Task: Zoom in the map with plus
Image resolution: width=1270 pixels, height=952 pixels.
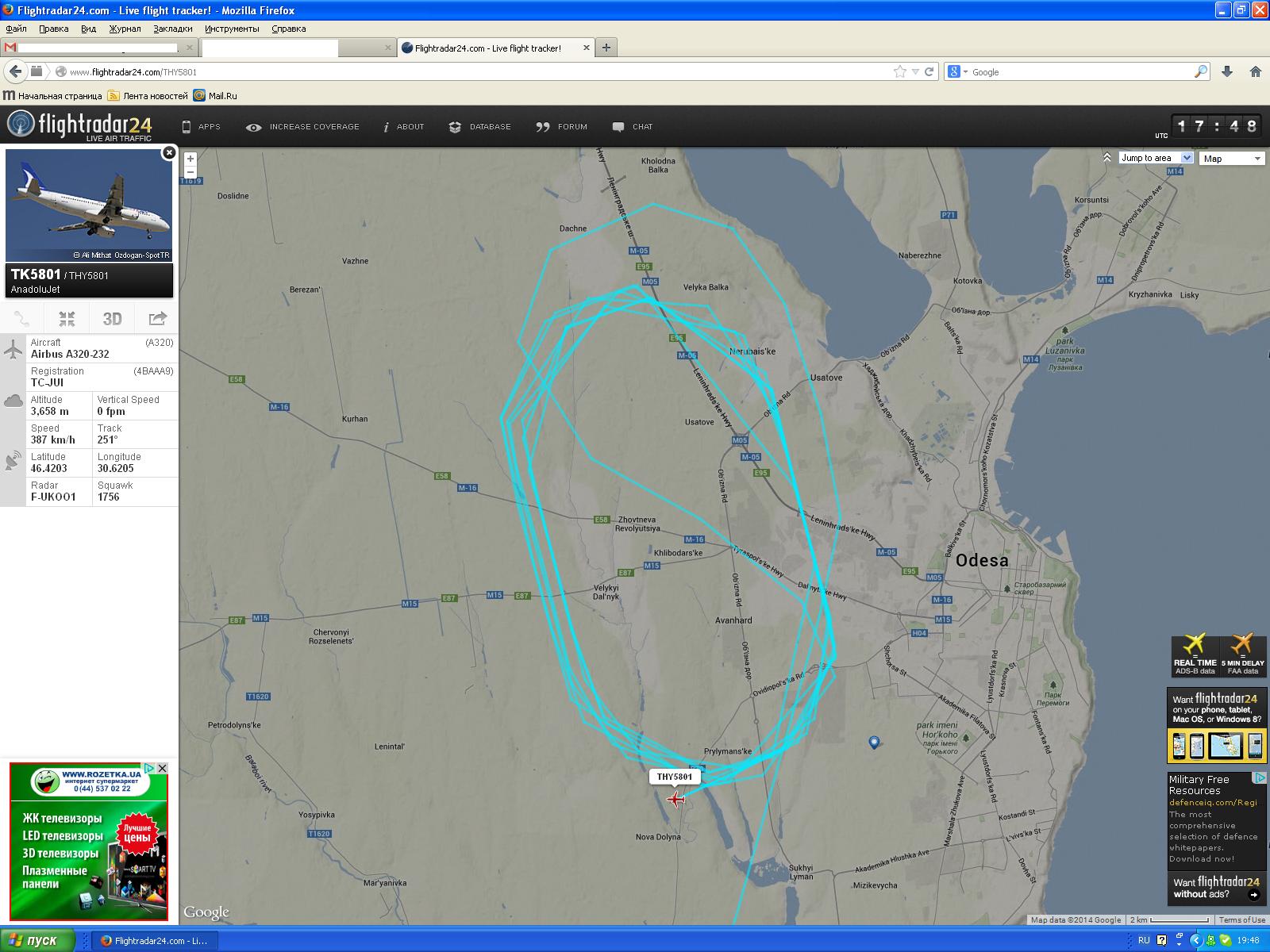Action: click(x=190, y=159)
